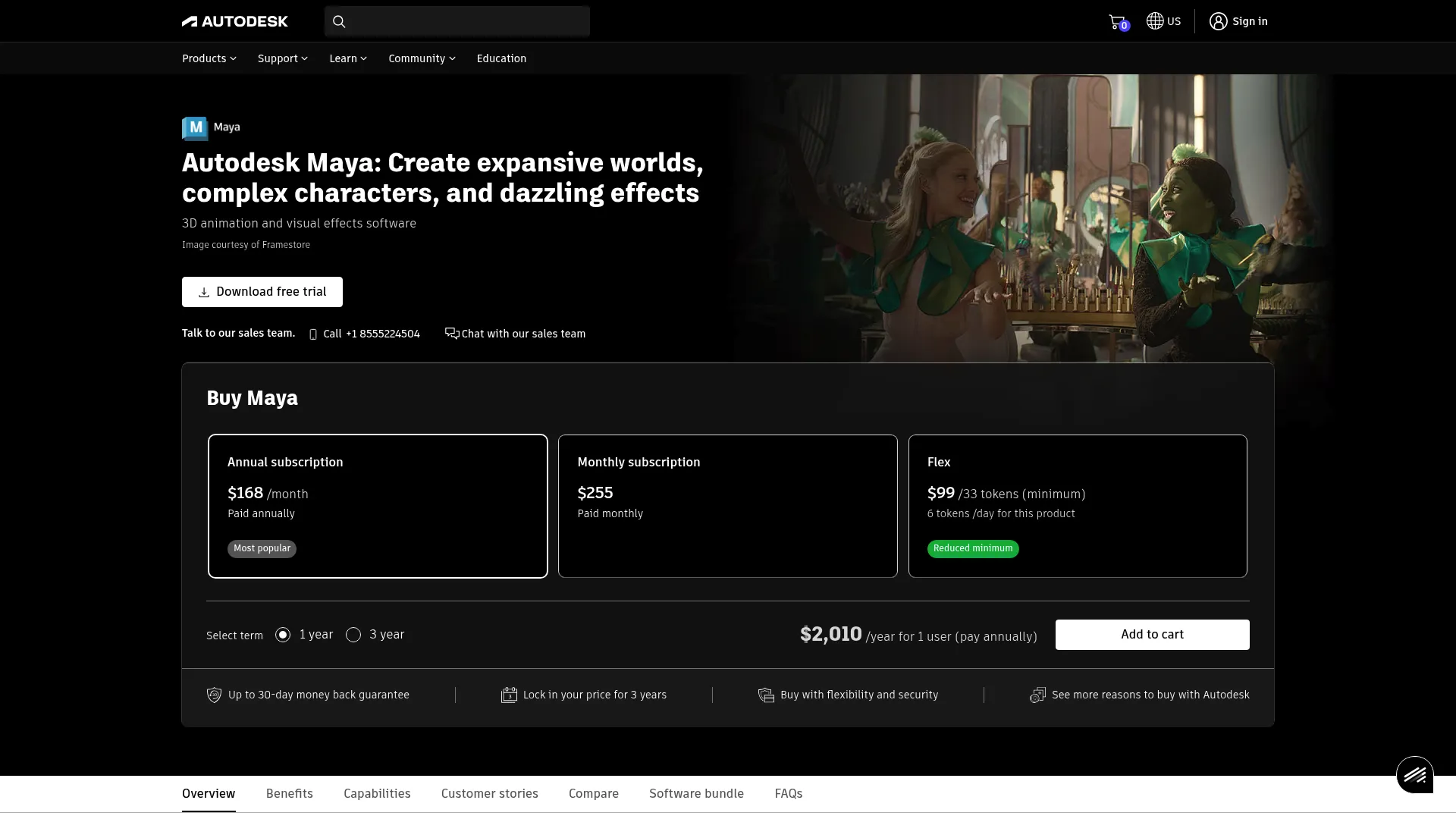This screenshot has width=1456, height=819.
Task: Open the shopping cart icon
Action: tap(1118, 22)
